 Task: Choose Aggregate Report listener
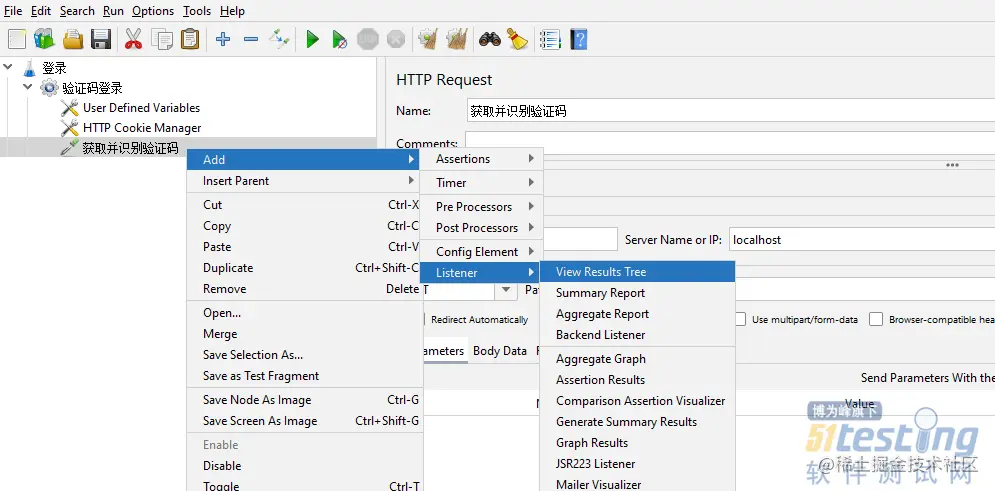[x=637, y=313]
